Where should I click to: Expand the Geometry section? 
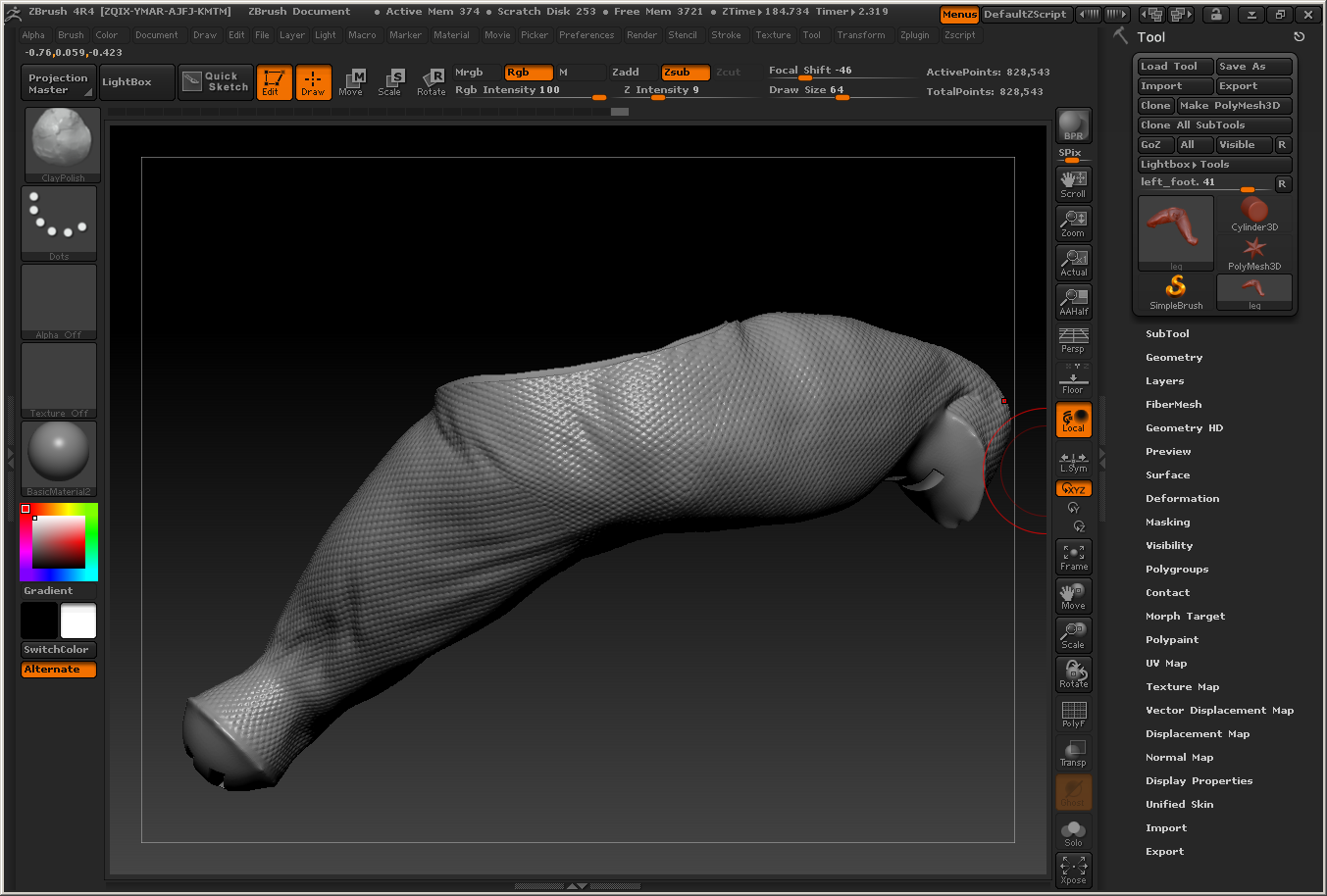(x=1173, y=358)
